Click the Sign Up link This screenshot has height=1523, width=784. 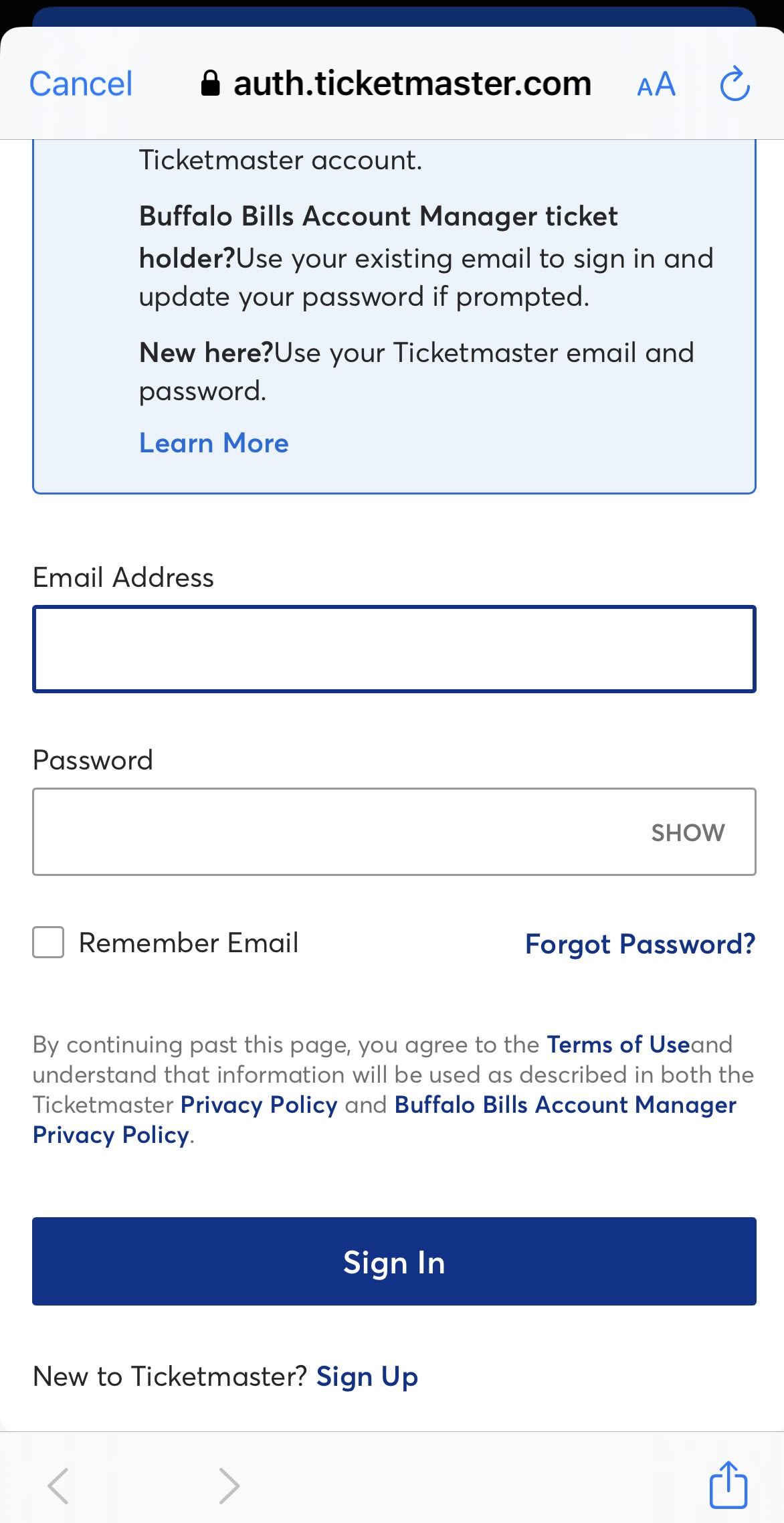[x=367, y=1376]
